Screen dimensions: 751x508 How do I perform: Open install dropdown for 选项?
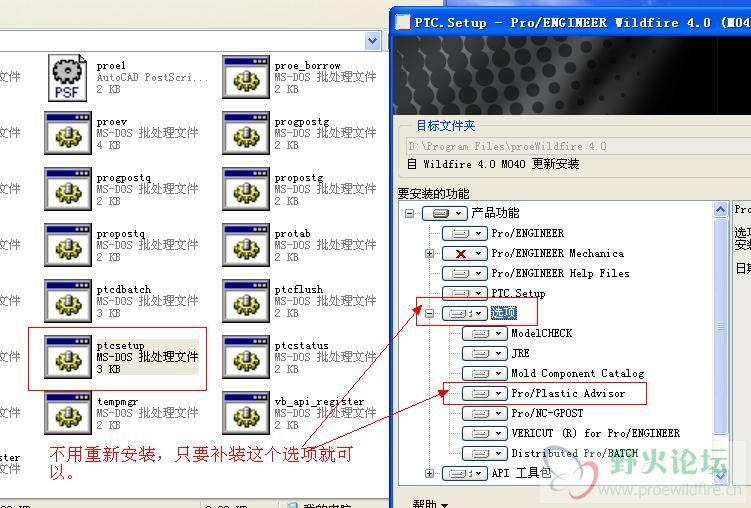tap(465, 313)
